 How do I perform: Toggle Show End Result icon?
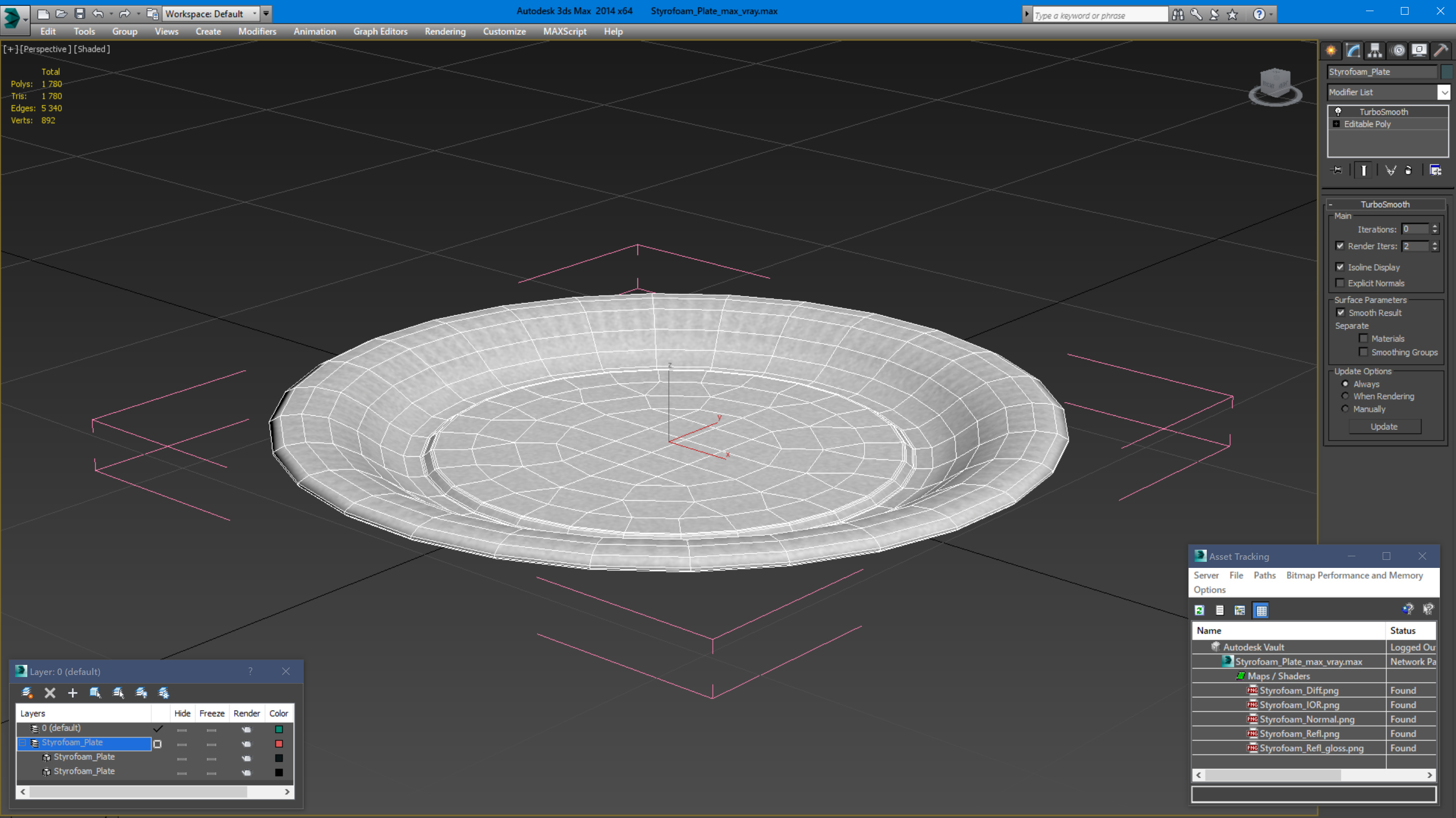pyautogui.click(x=1363, y=170)
